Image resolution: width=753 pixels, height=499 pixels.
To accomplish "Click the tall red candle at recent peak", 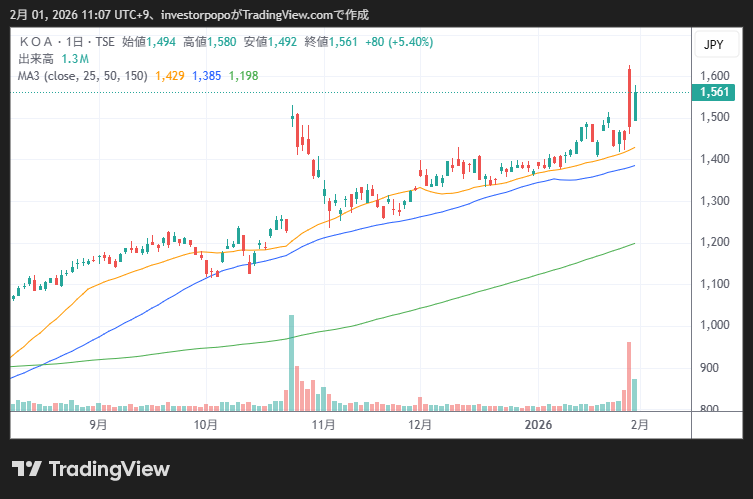I will point(629,97).
